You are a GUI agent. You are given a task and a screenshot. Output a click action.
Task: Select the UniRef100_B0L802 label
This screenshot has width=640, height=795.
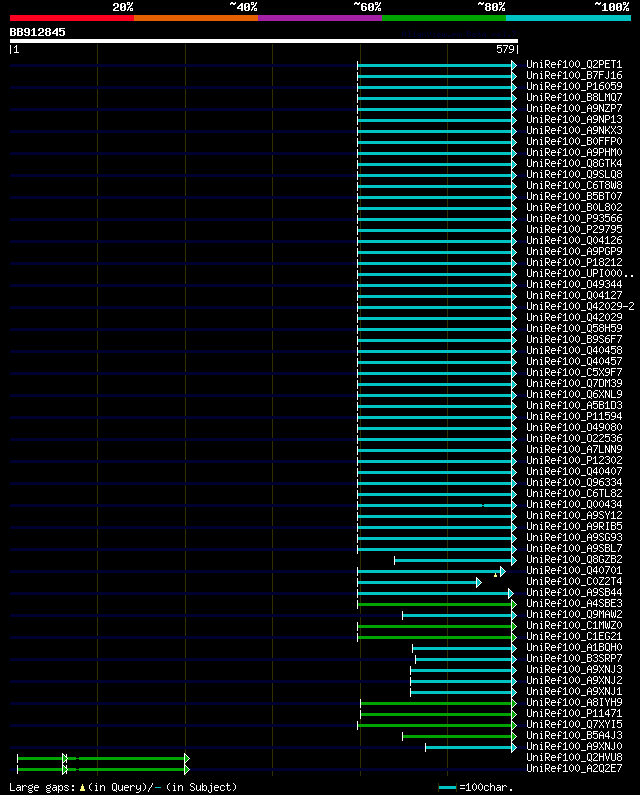coord(574,207)
